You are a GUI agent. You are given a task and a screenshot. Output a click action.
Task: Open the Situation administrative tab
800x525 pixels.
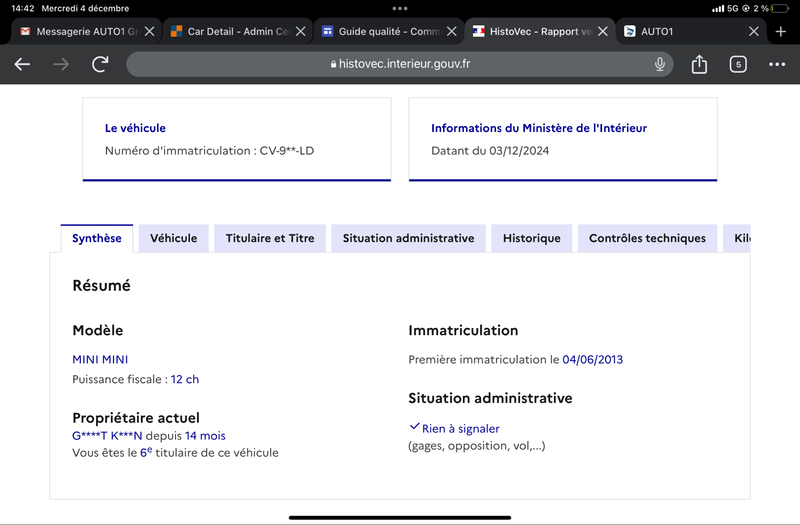tap(408, 238)
